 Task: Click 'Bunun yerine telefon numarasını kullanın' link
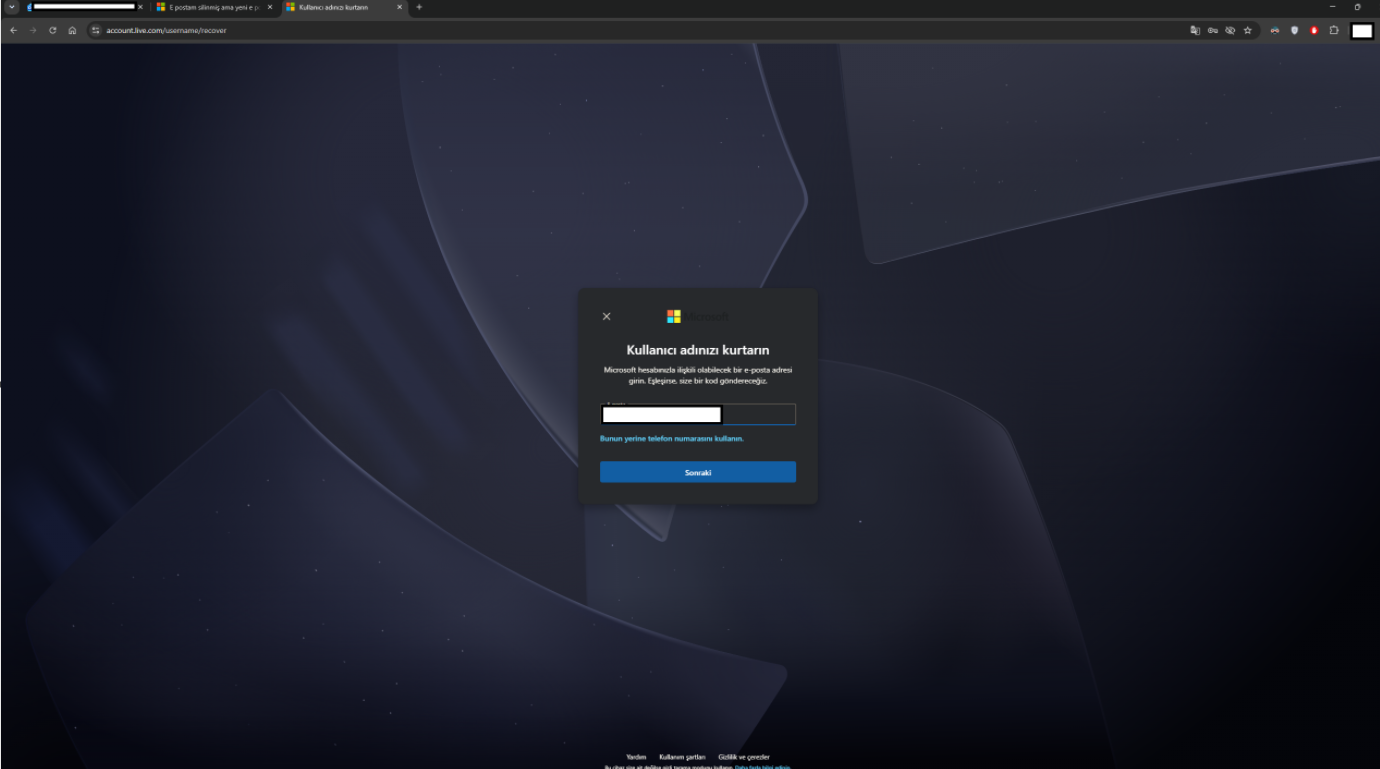[x=672, y=438]
